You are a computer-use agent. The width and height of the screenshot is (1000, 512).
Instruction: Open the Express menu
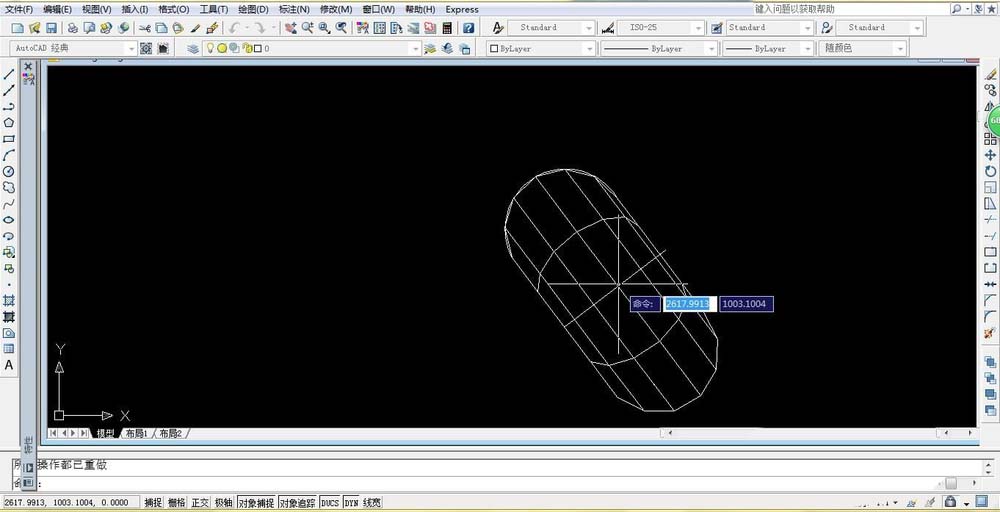click(462, 10)
